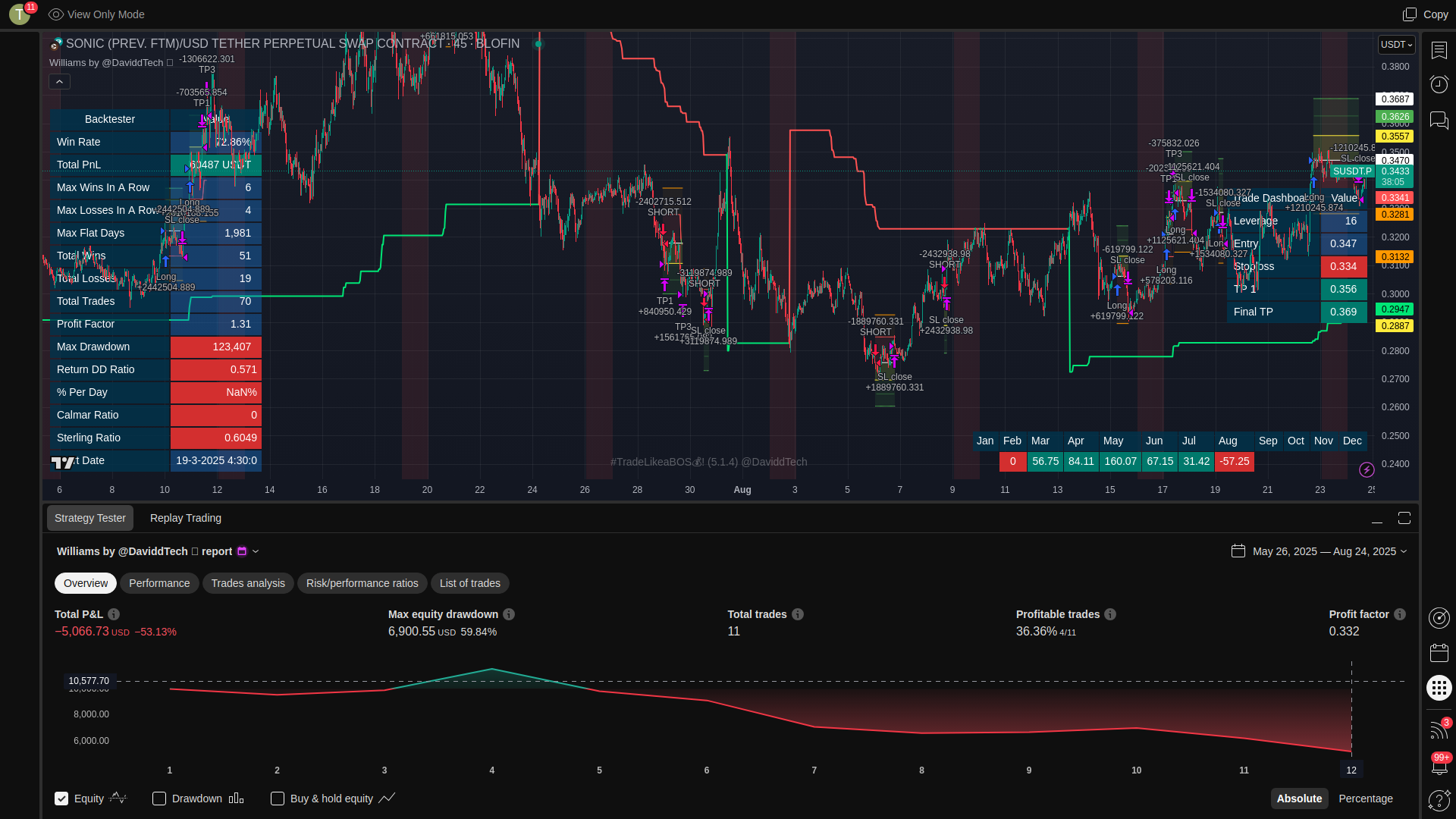Click the Leverage value 16
This screenshot has width=1456, height=819.
pyautogui.click(x=1343, y=221)
